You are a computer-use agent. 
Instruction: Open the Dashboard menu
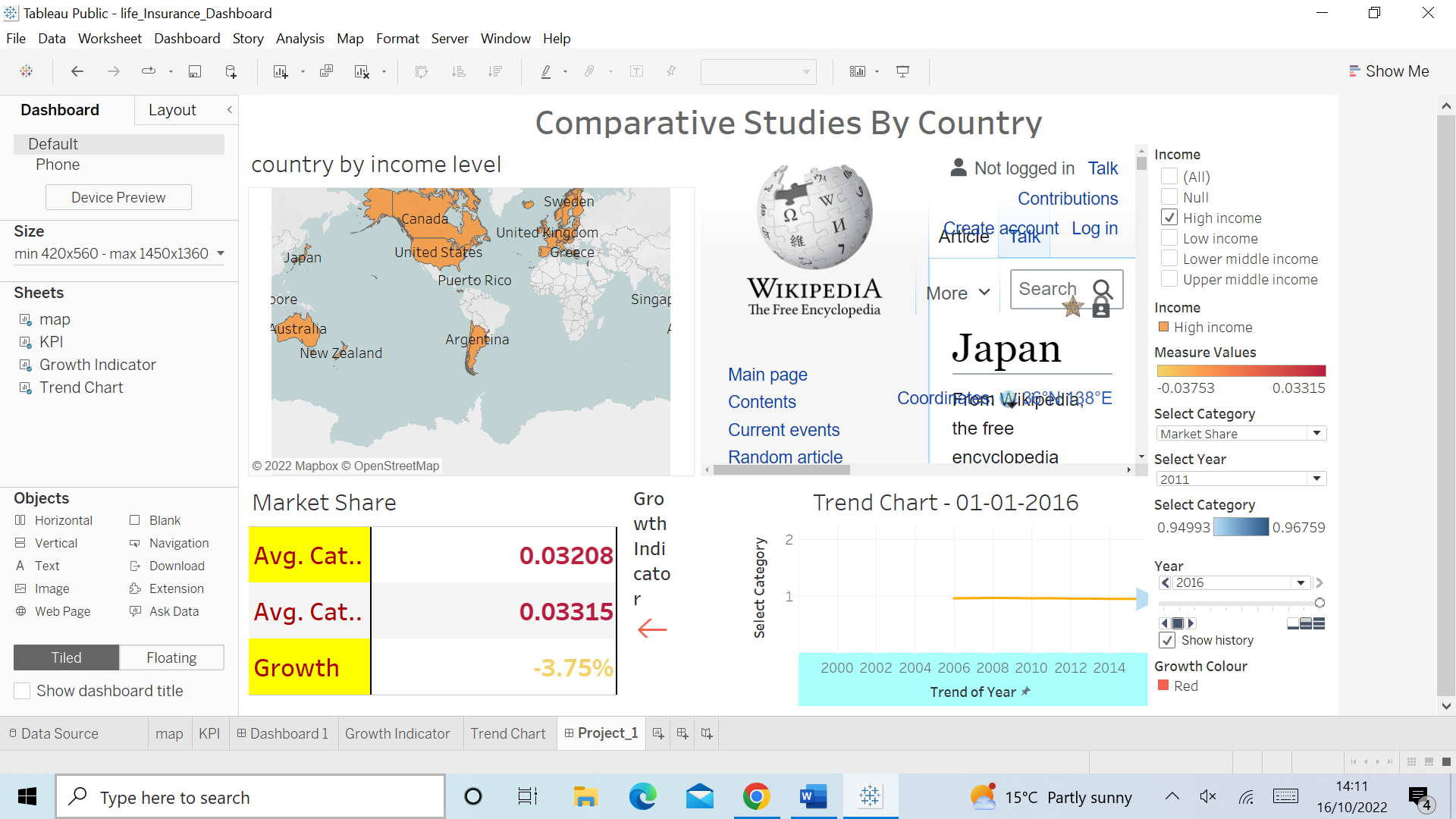tap(187, 38)
